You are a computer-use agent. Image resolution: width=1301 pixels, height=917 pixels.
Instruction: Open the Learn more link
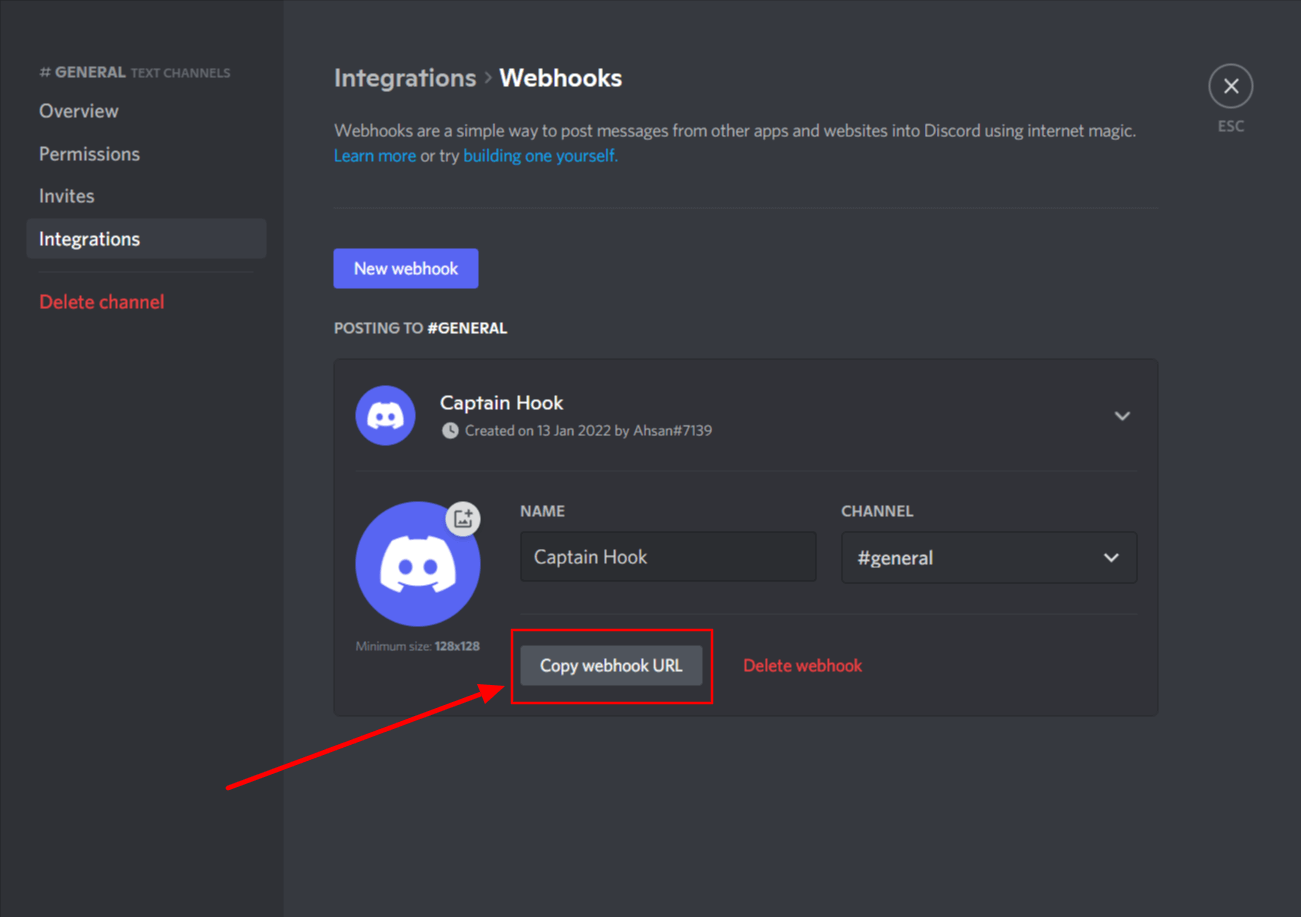click(x=375, y=155)
